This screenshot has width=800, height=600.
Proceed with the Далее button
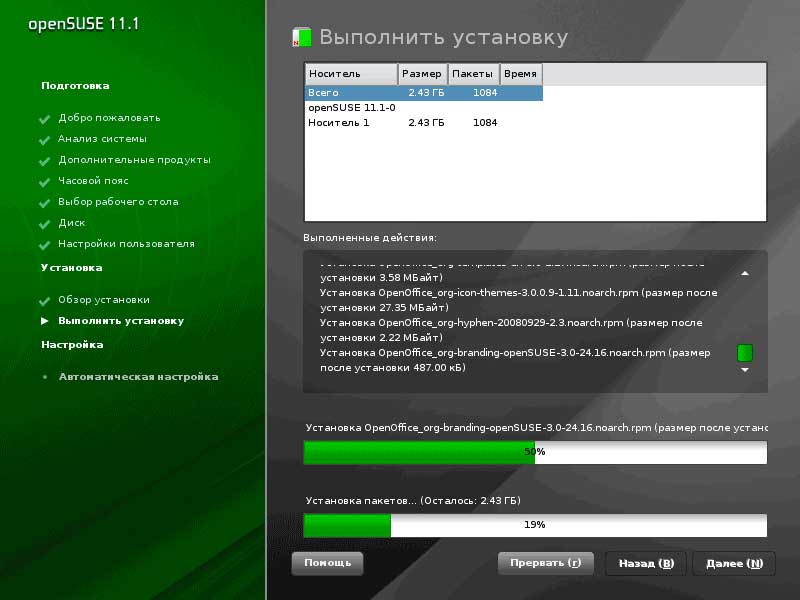pos(734,564)
